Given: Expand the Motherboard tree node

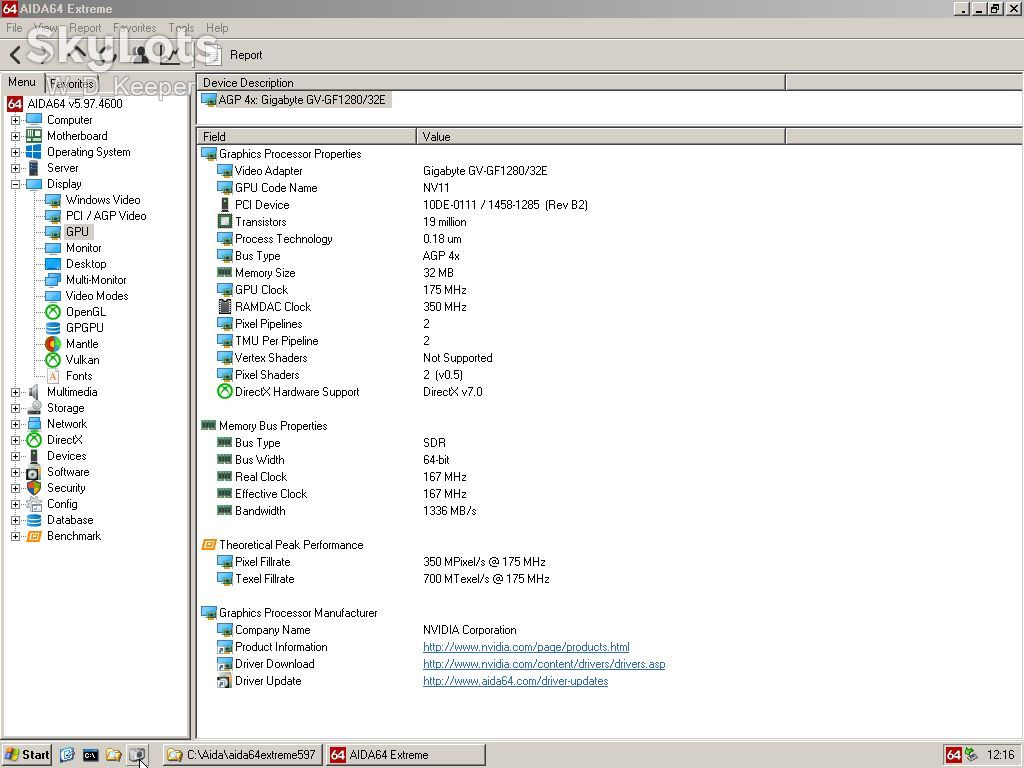Looking at the screenshot, I should [16, 136].
